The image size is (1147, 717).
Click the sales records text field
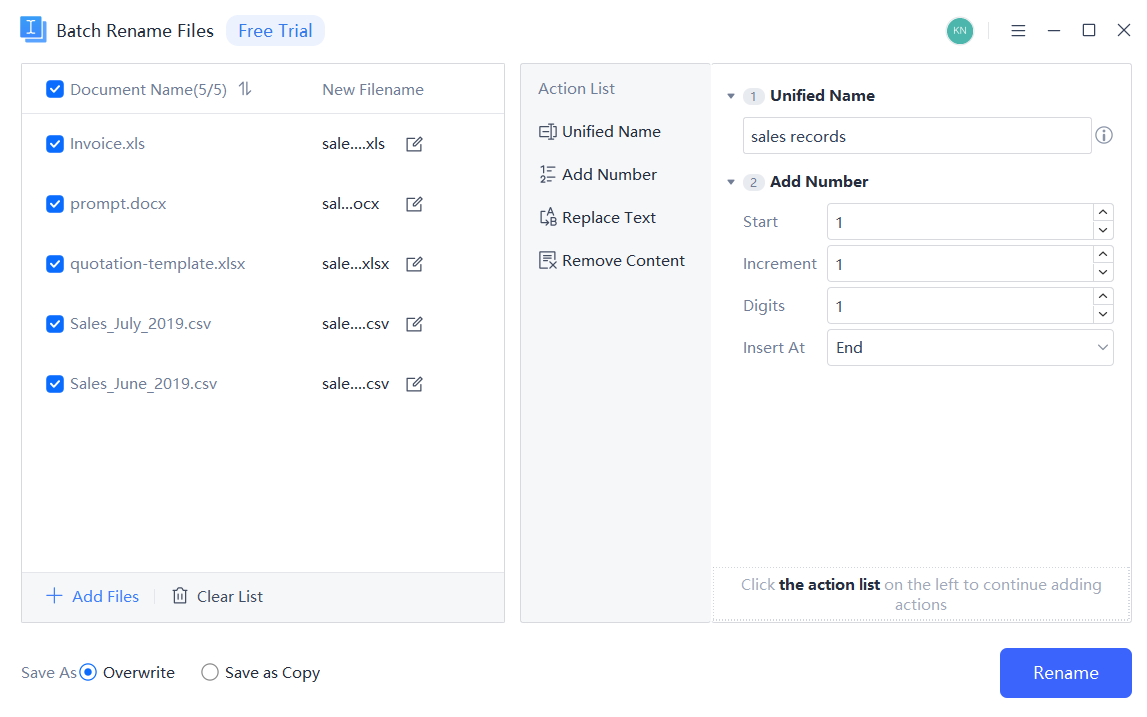point(916,136)
